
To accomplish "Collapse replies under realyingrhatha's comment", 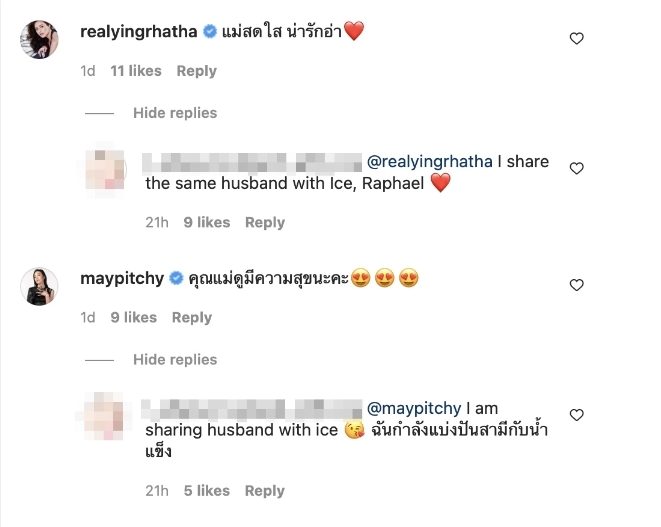I will 175,113.
